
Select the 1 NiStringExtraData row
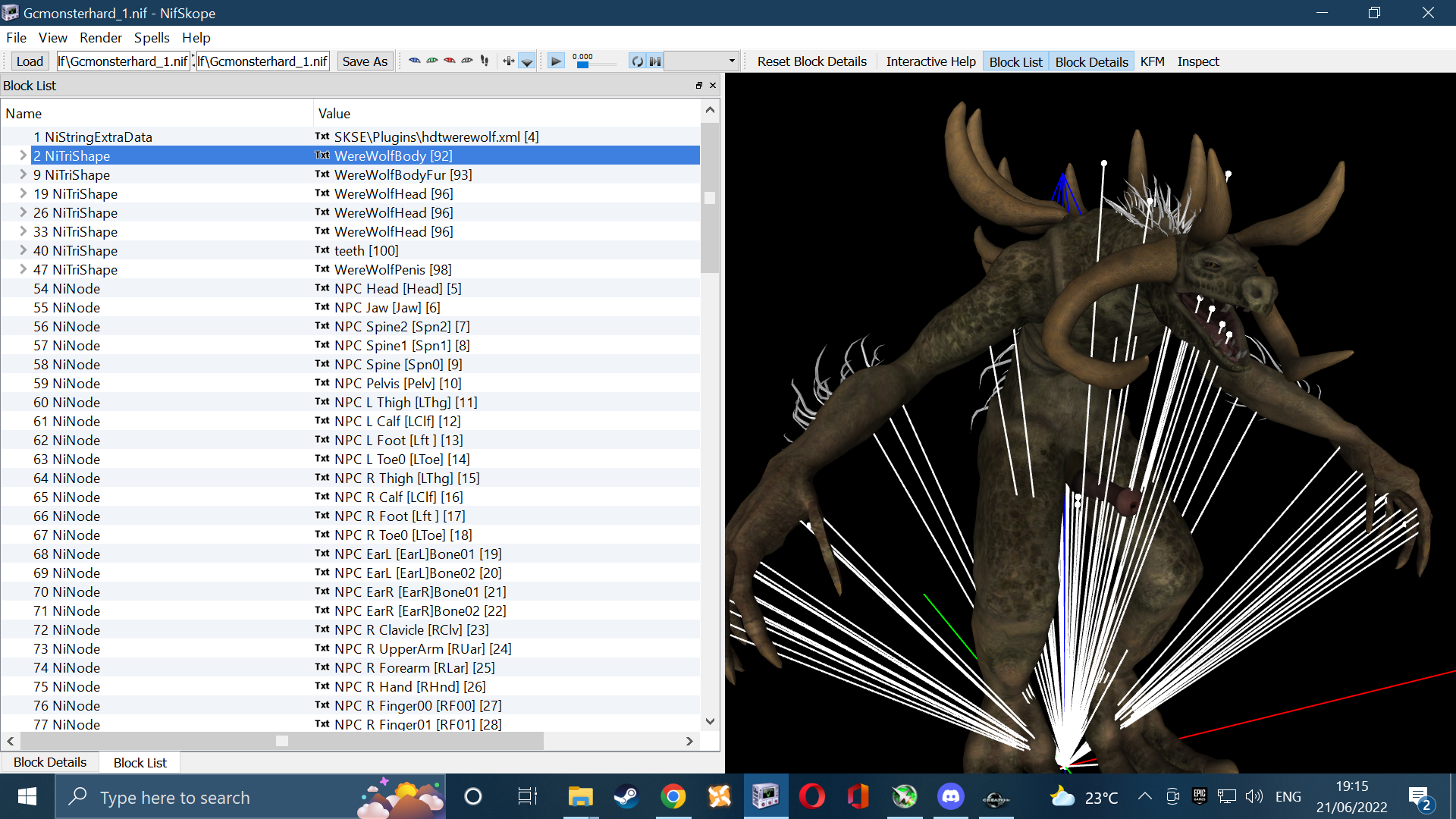click(350, 136)
